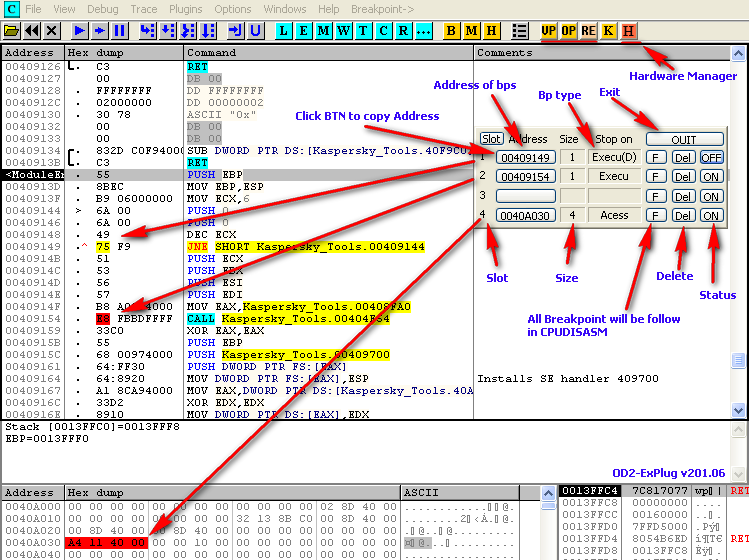
Task: Restart program with the rewind icon
Action: (32, 31)
